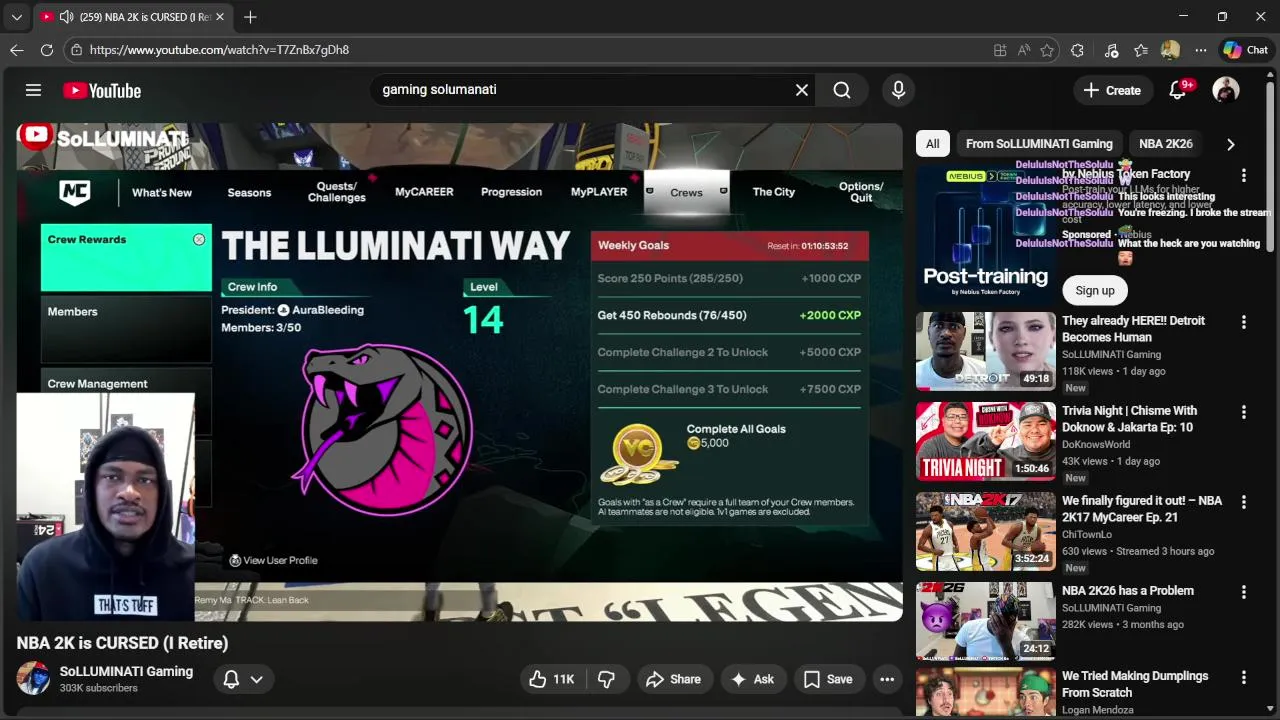Viewport: 1280px width, 720px height.
Task: Open the media control music icon
Action: click(x=1111, y=50)
